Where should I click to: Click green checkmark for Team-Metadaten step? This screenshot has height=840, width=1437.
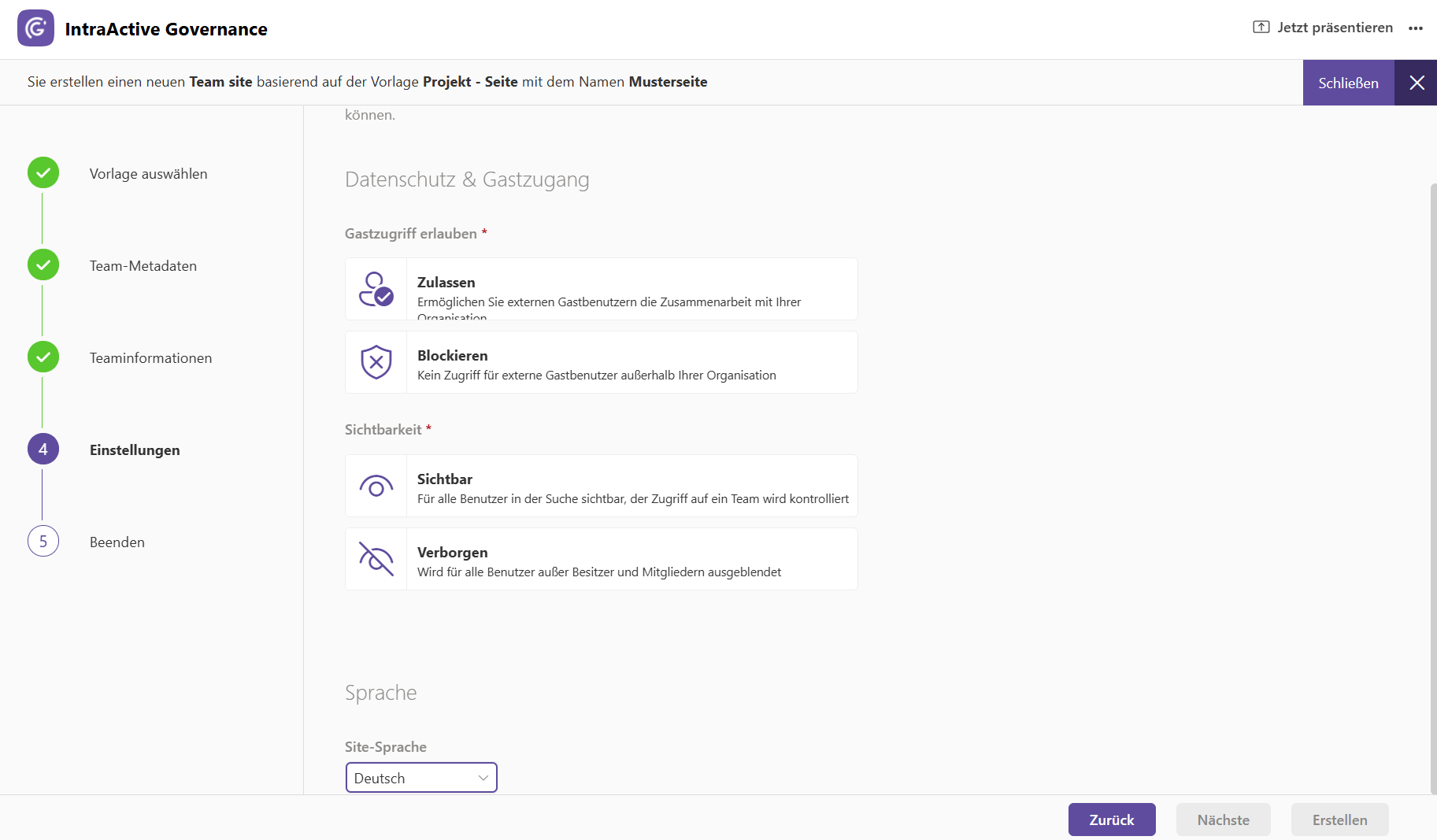click(43, 265)
